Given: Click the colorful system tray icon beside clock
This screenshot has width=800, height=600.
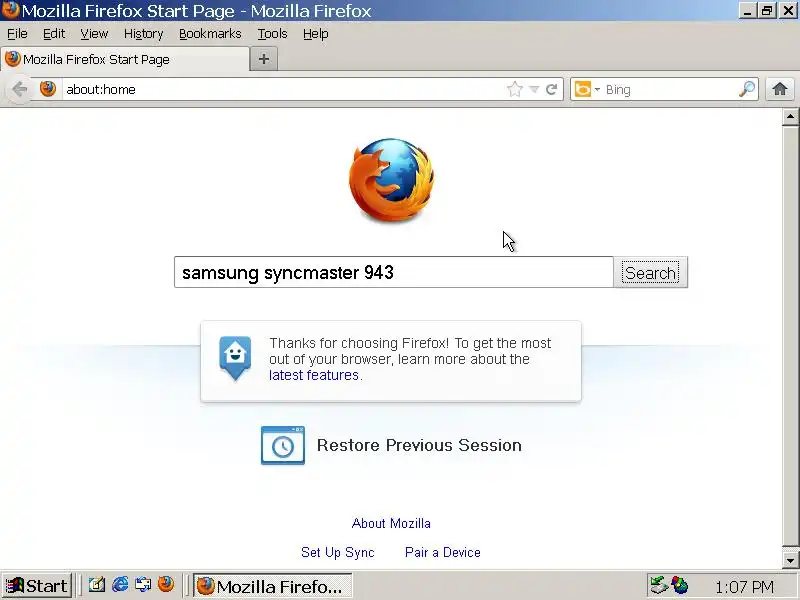Looking at the screenshot, I should click(x=680, y=586).
